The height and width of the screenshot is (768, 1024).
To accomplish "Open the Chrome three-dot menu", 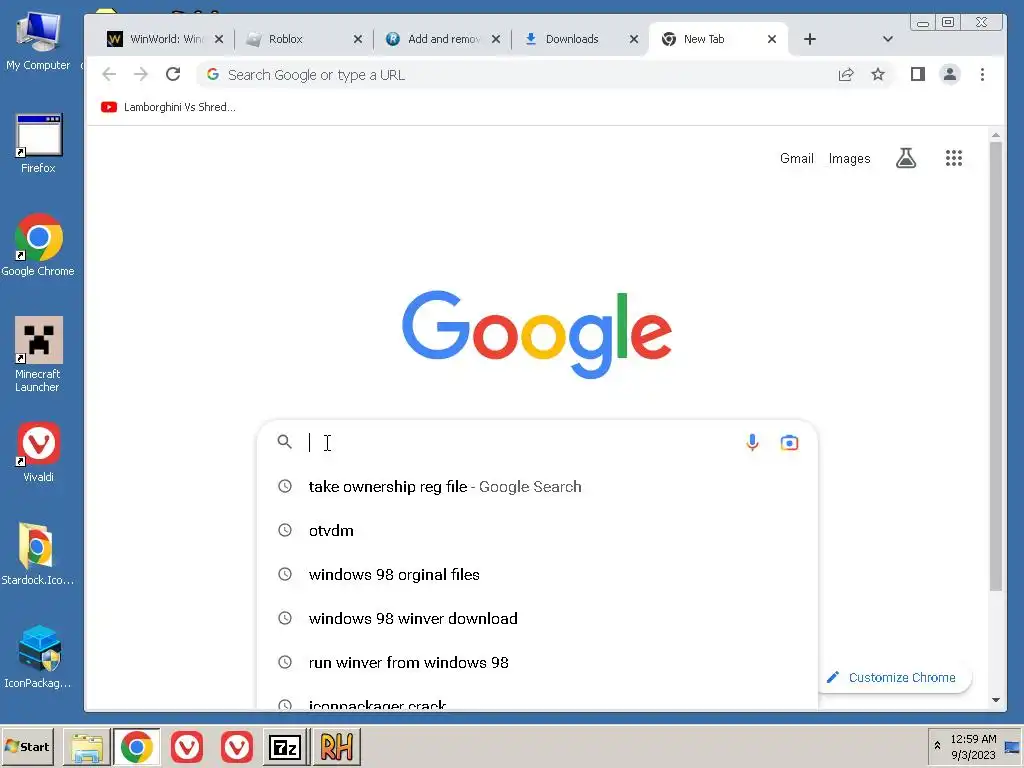I will (x=982, y=74).
